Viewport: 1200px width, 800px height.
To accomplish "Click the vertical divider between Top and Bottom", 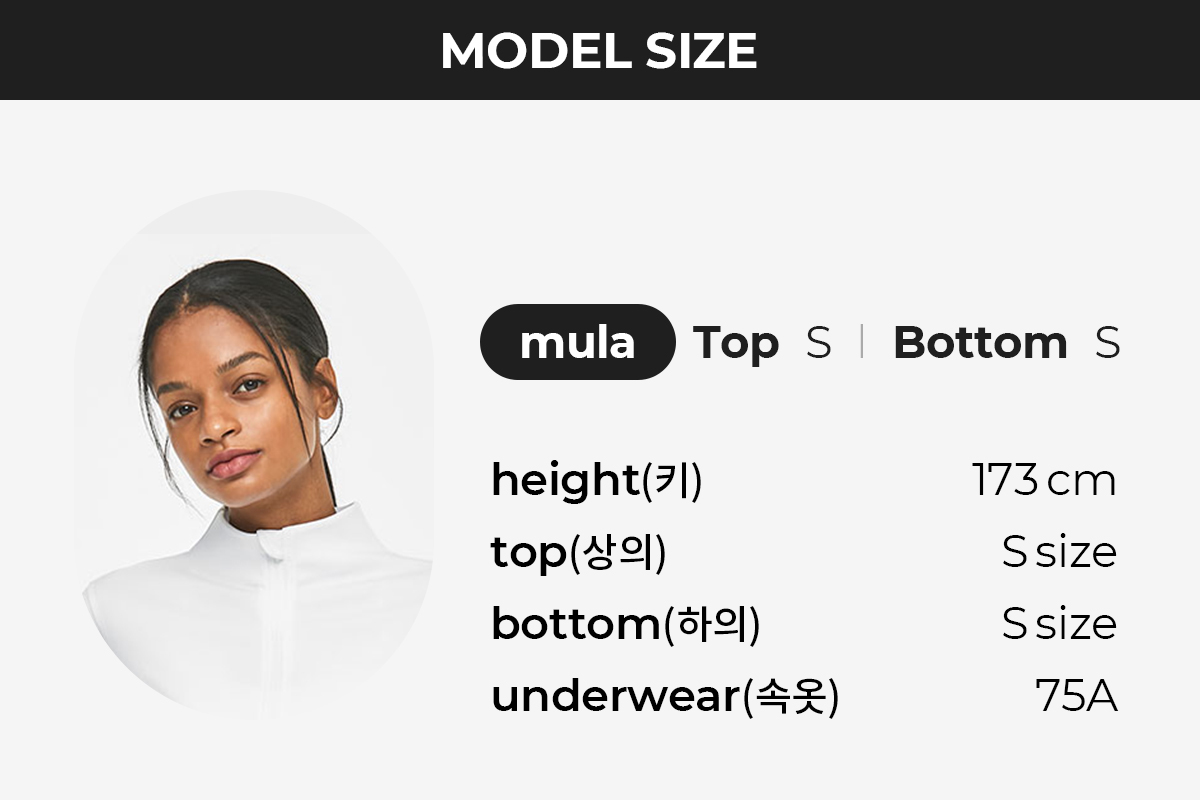I will [x=861, y=342].
